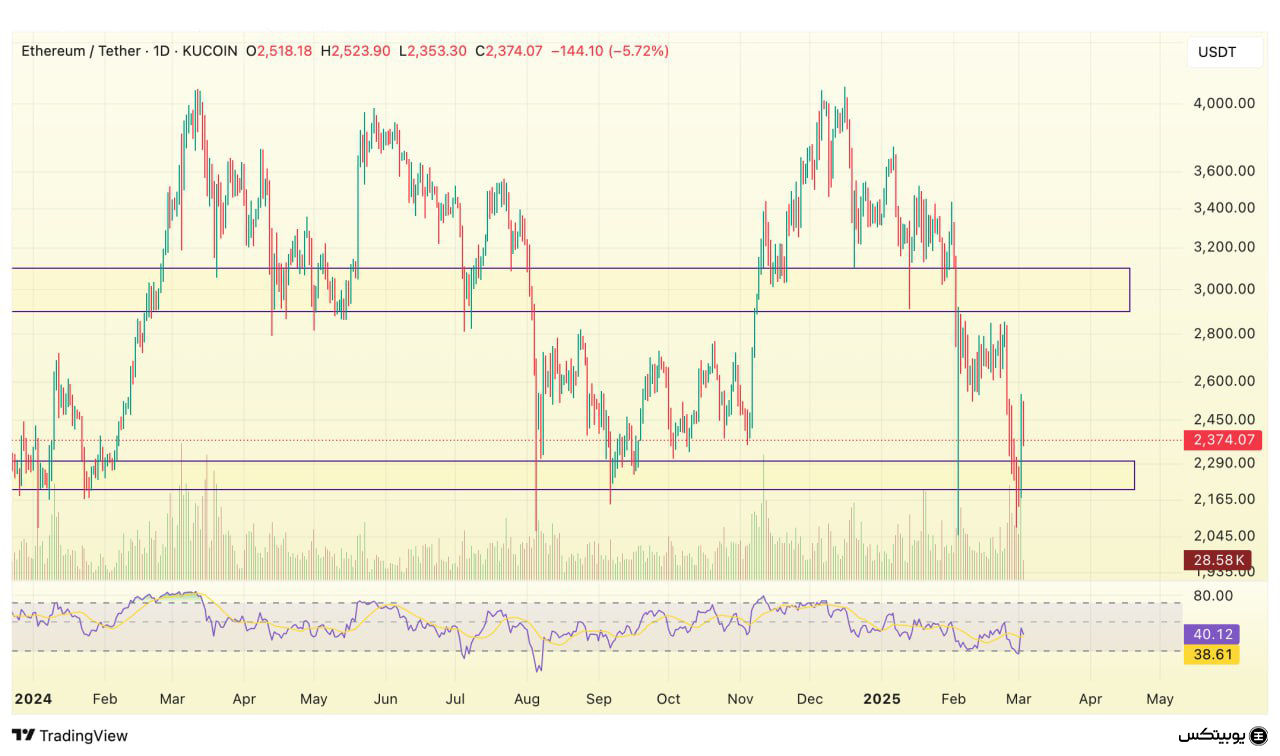1280x756 pixels.
Task: Click the TradingView logo icon
Action: point(23,736)
